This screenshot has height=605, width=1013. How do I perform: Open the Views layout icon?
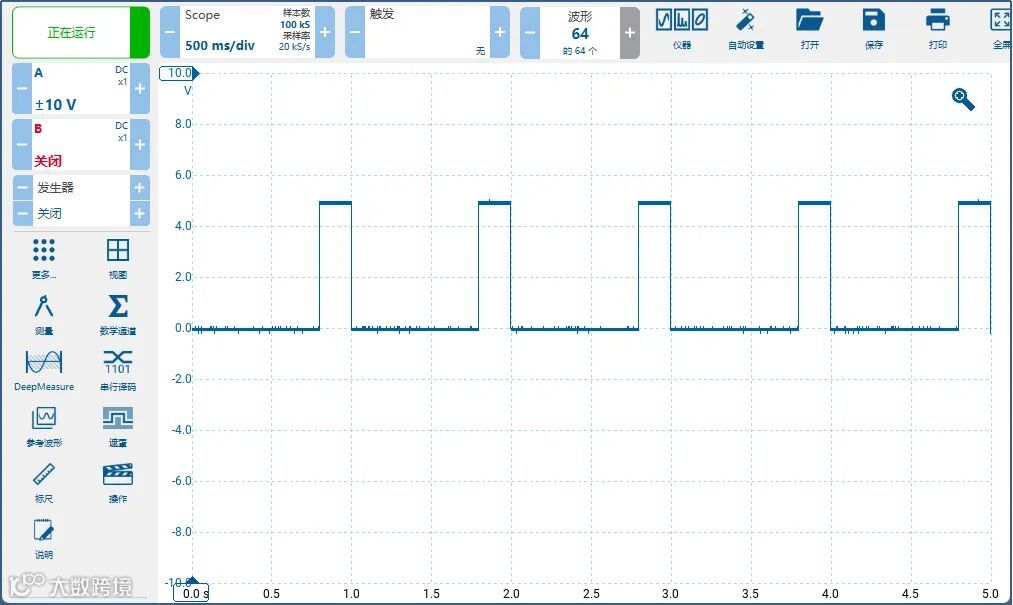pyautogui.click(x=118, y=257)
